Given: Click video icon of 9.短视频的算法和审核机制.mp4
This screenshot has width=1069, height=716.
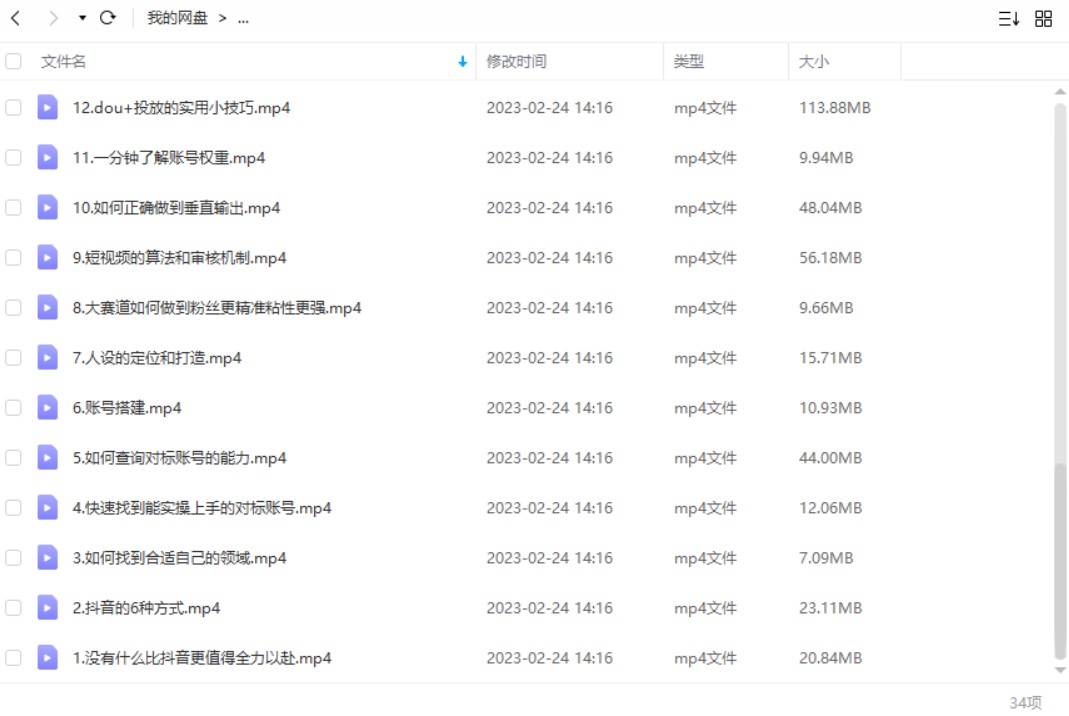Looking at the screenshot, I should click(47, 257).
